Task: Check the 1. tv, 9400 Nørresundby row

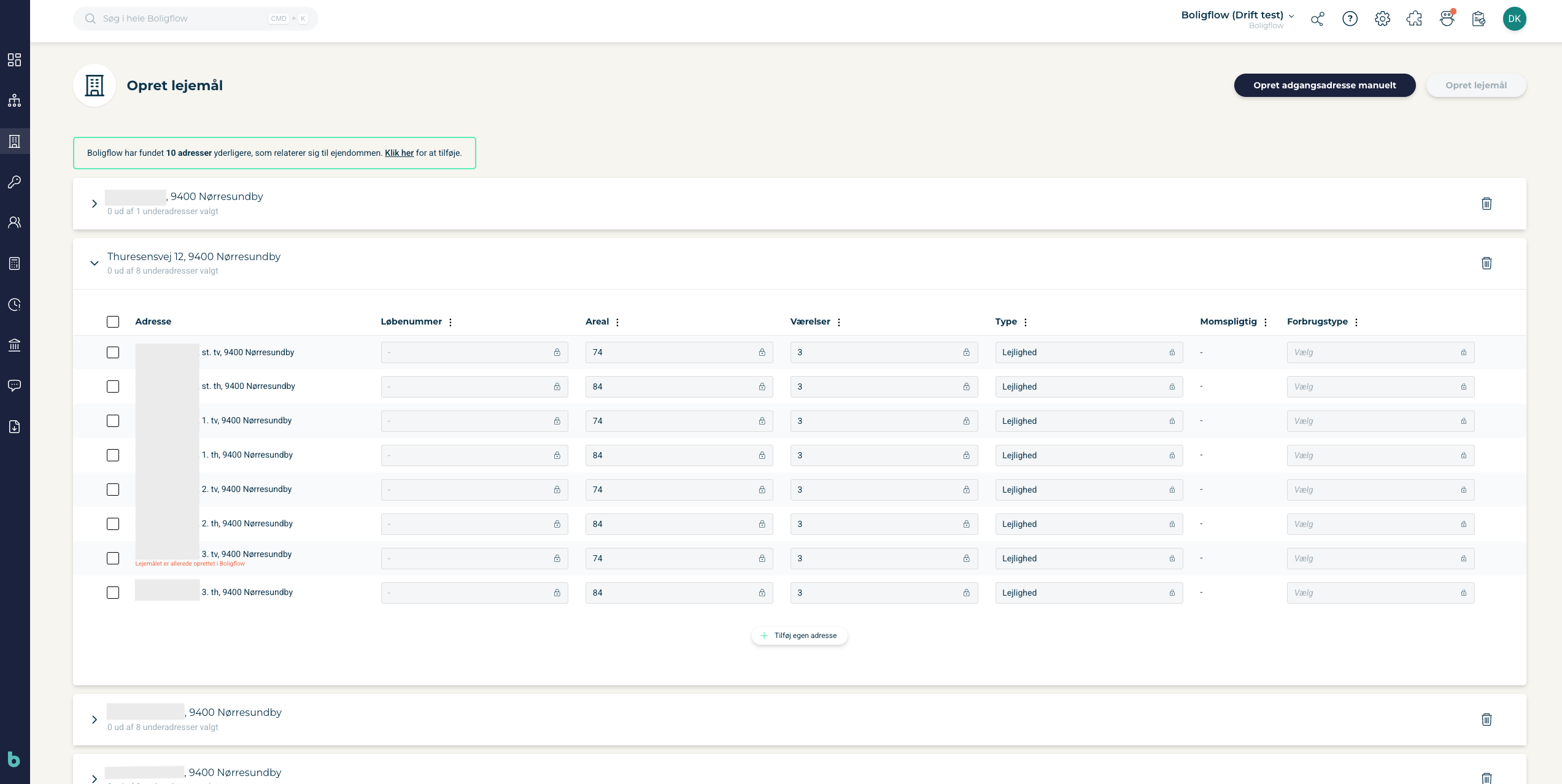Action: [113, 421]
